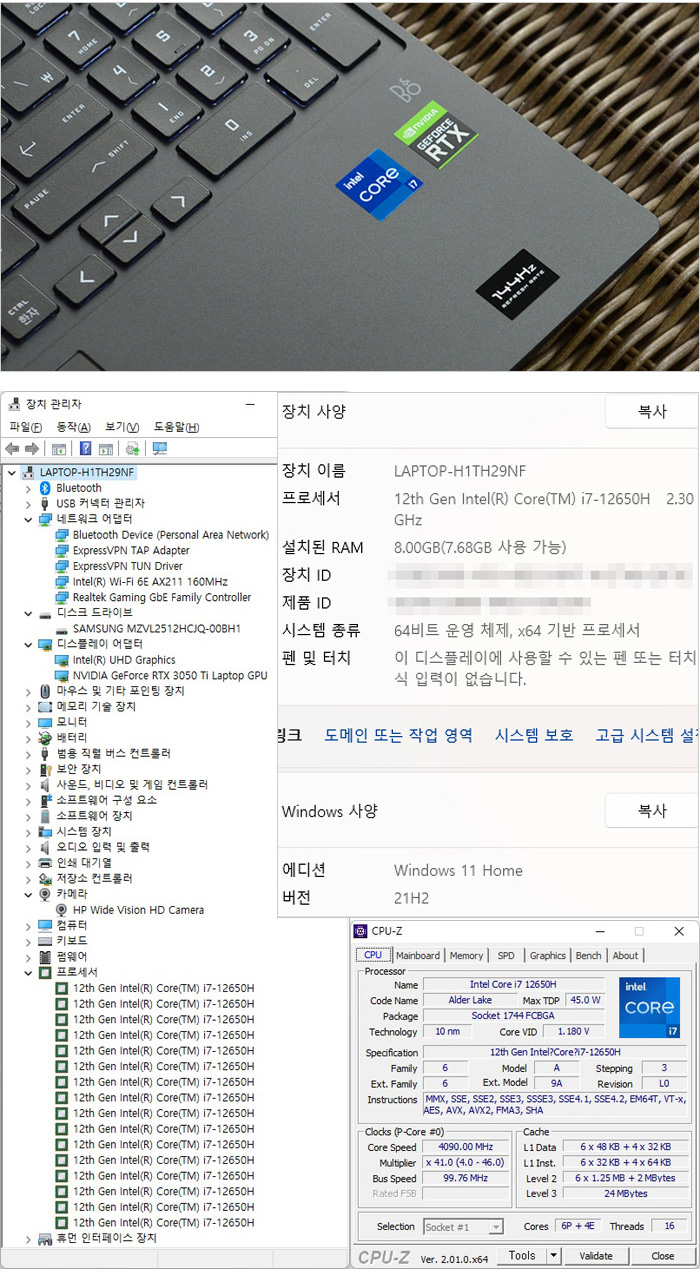Click the 카메라 category icon
Image resolution: width=700 pixels, height=1272 pixels.
point(45,894)
